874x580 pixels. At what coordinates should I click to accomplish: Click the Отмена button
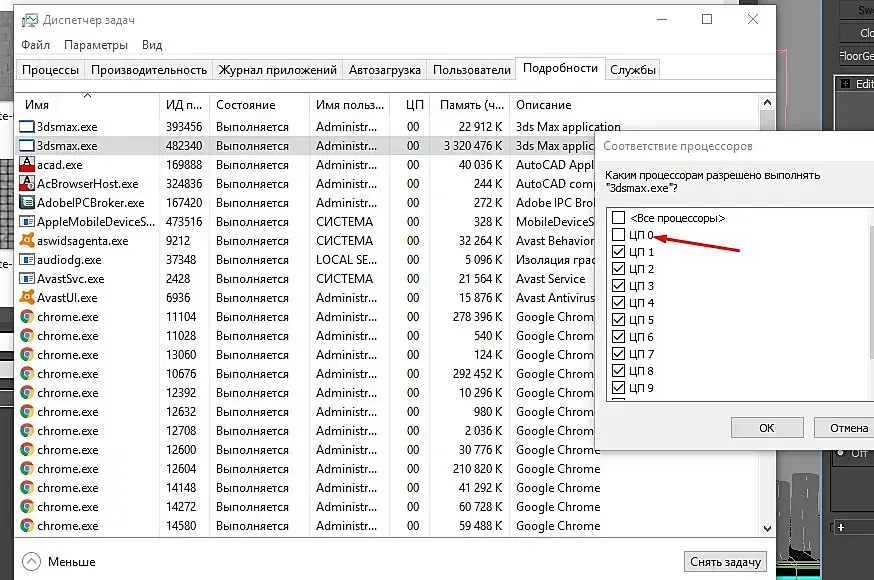coord(844,427)
